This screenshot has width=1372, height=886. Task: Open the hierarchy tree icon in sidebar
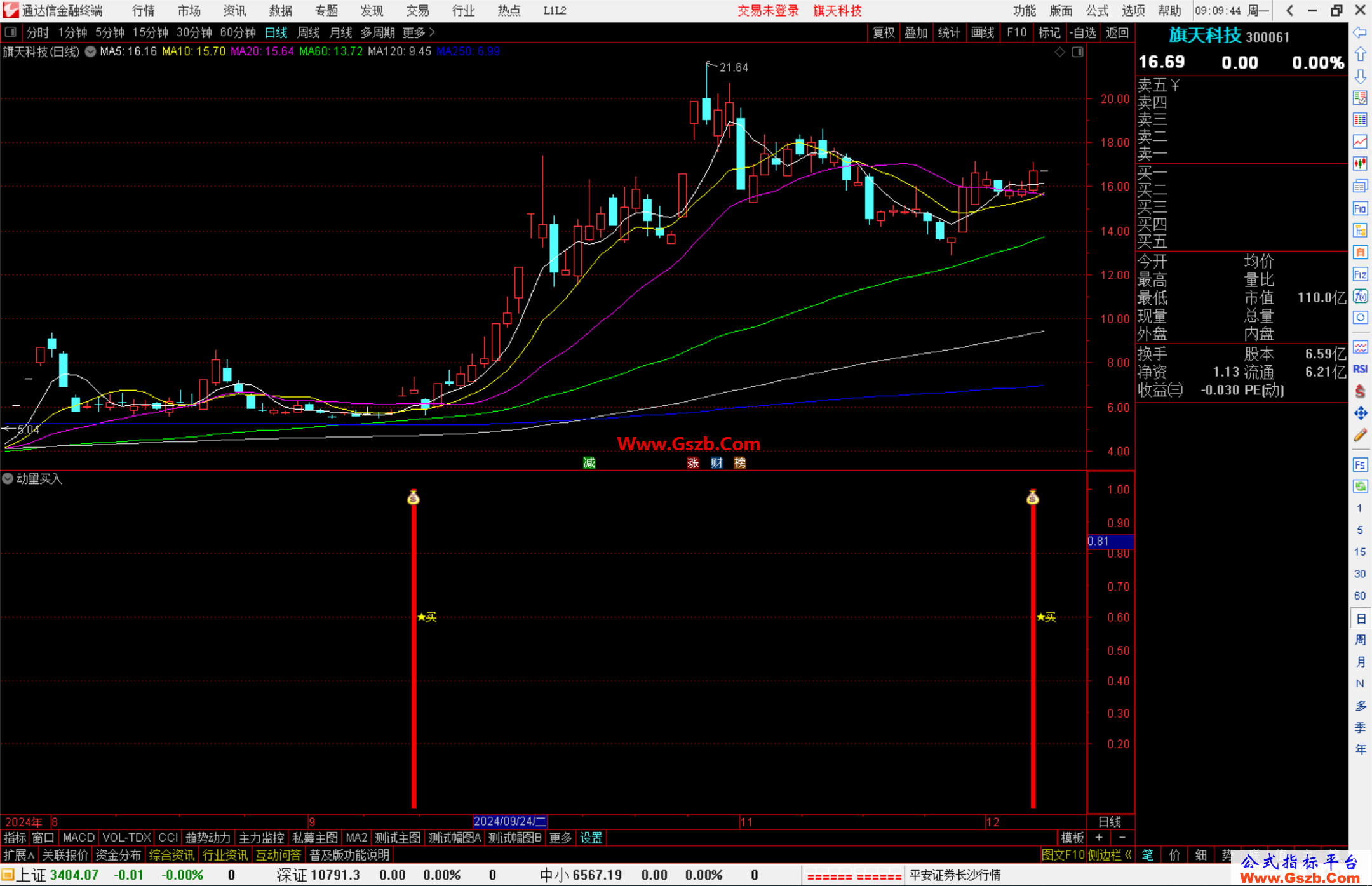point(1360,230)
